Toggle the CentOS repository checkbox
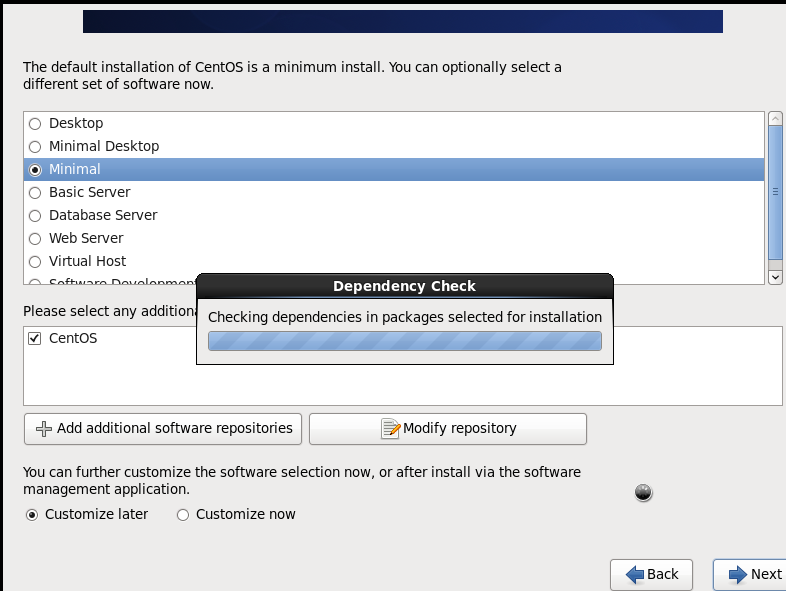The image size is (786, 591). pyautogui.click(x=35, y=339)
